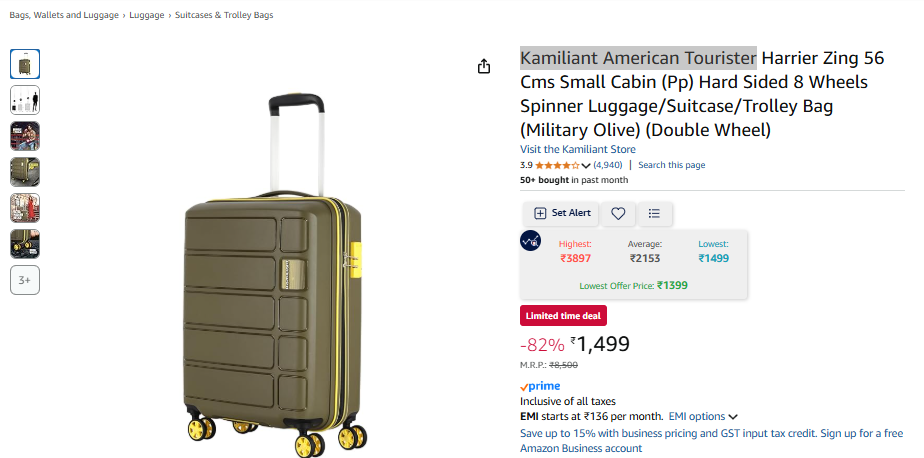
Task: Select the wheel close-up thumbnail
Action: (25, 244)
